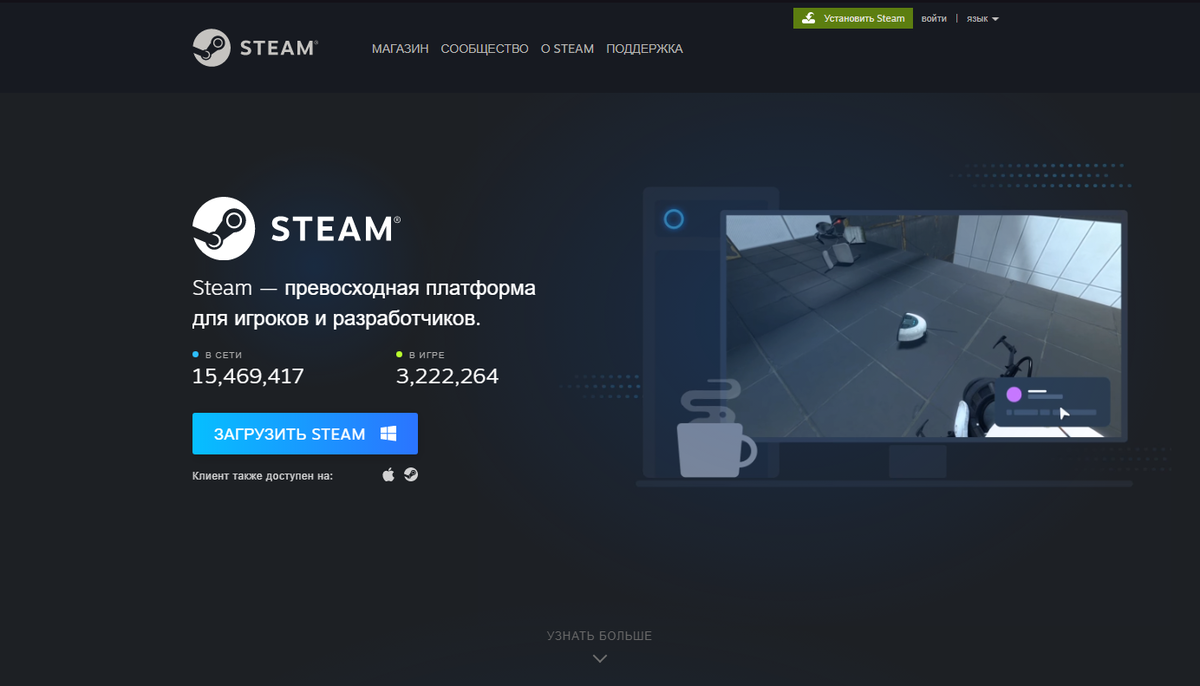Click the online count 15,469,417

[248, 376]
